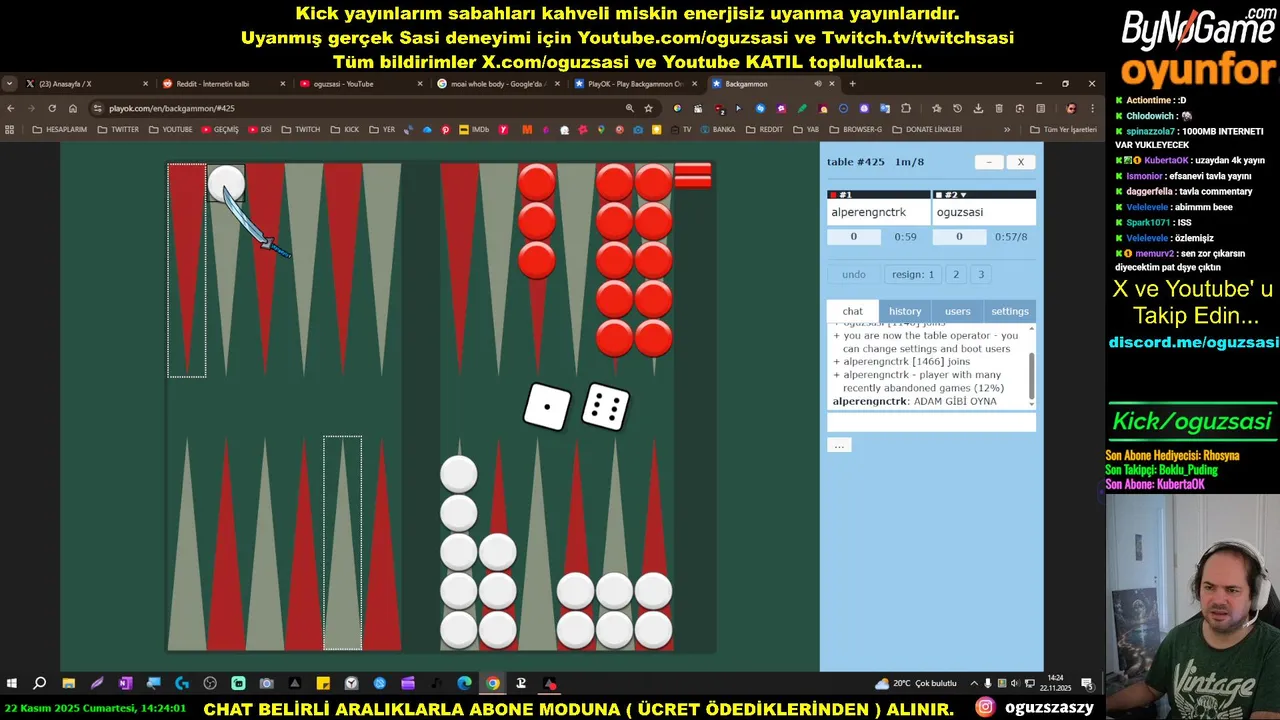The image size is (1280, 720).
Task: Switch to the history tab
Action: (905, 311)
